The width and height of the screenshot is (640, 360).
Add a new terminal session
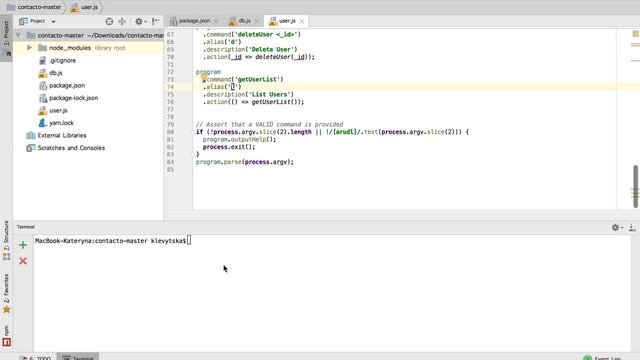(x=23, y=245)
